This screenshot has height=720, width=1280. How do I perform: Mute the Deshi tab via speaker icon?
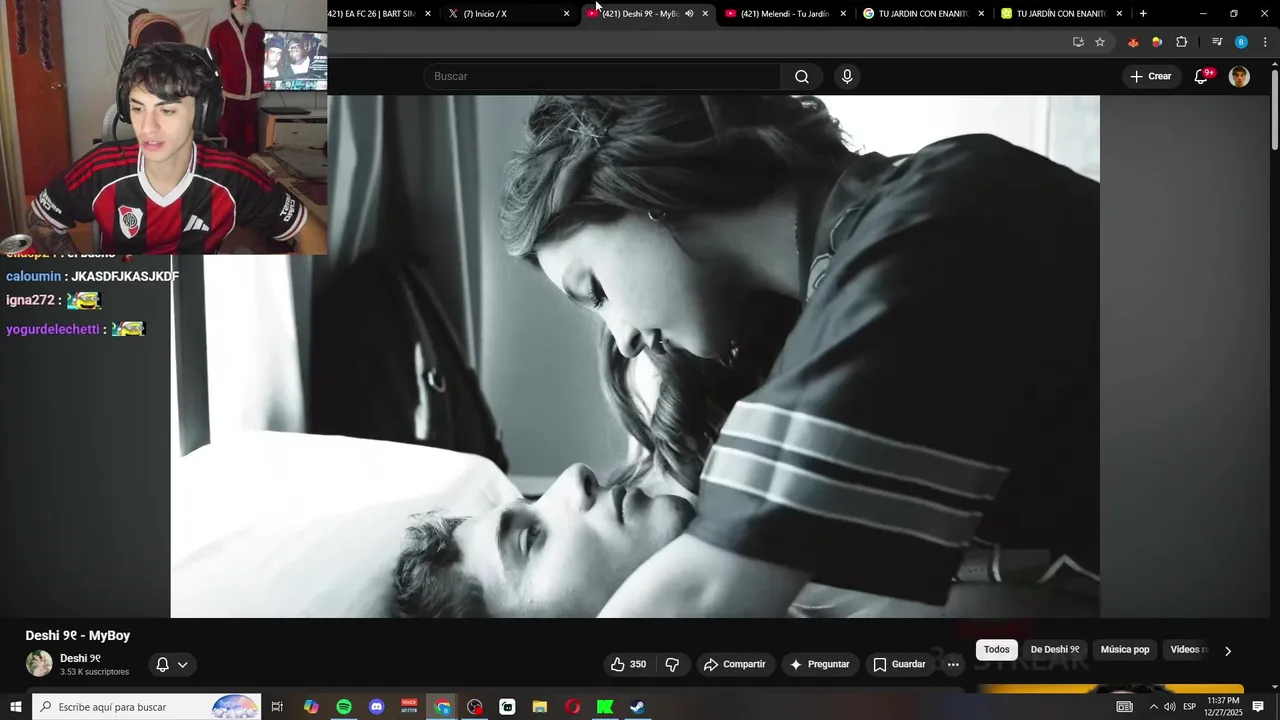[689, 14]
